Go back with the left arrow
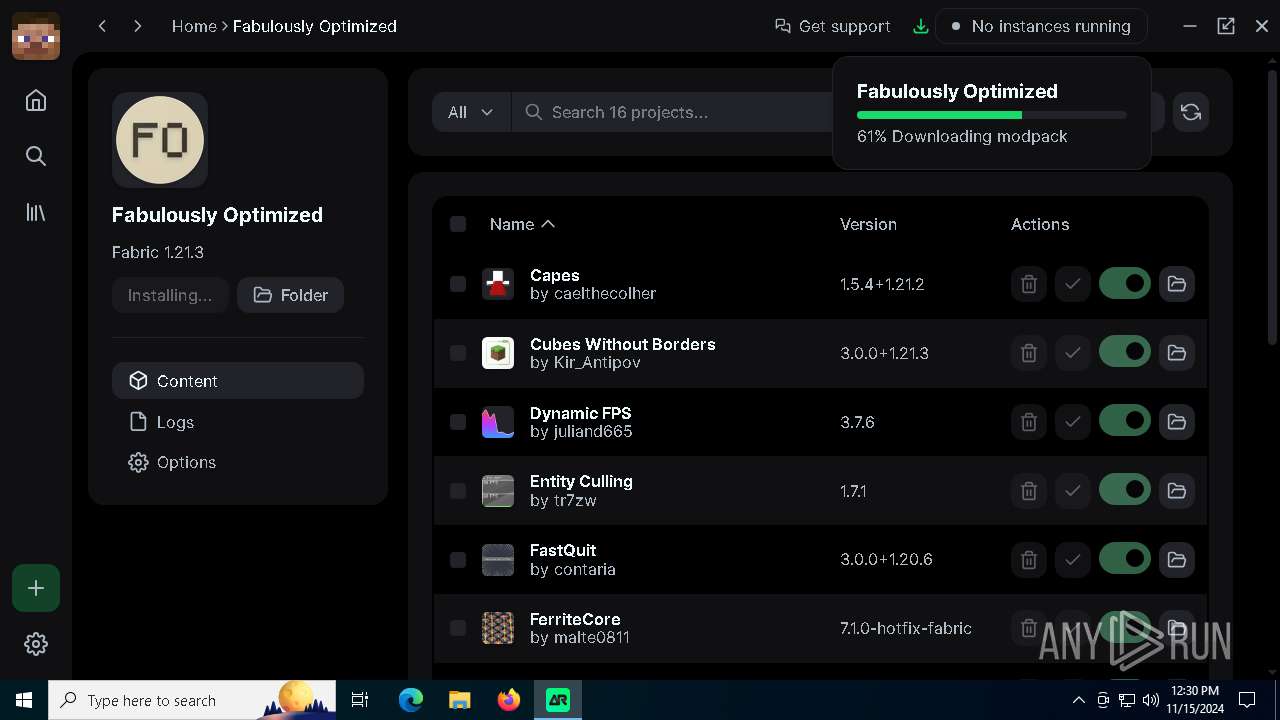The width and height of the screenshot is (1280, 720). tap(102, 26)
